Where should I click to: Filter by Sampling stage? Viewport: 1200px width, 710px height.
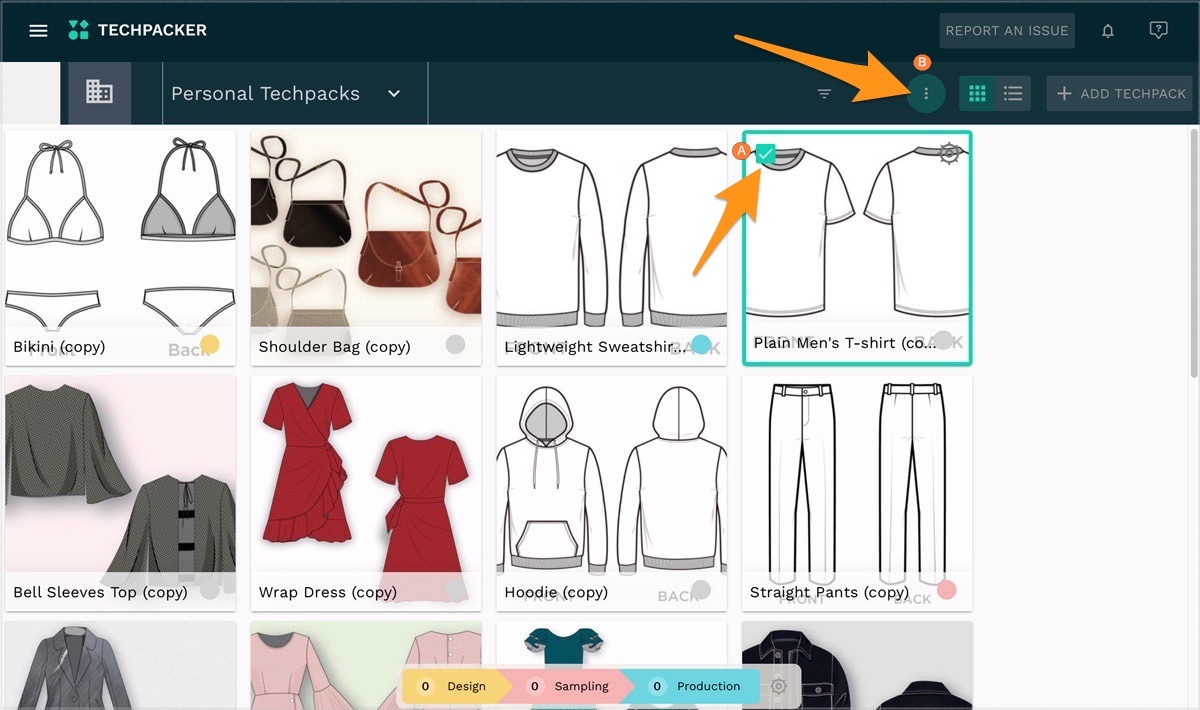pos(570,686)
